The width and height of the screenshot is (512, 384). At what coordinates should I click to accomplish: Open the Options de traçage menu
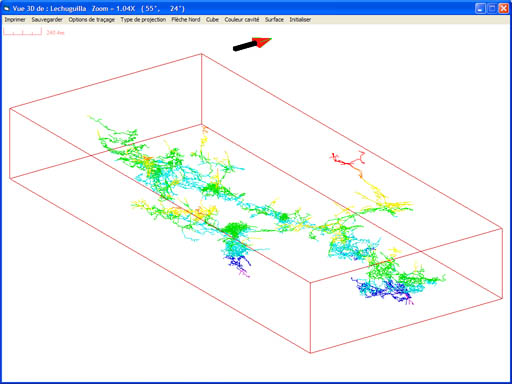92,20
